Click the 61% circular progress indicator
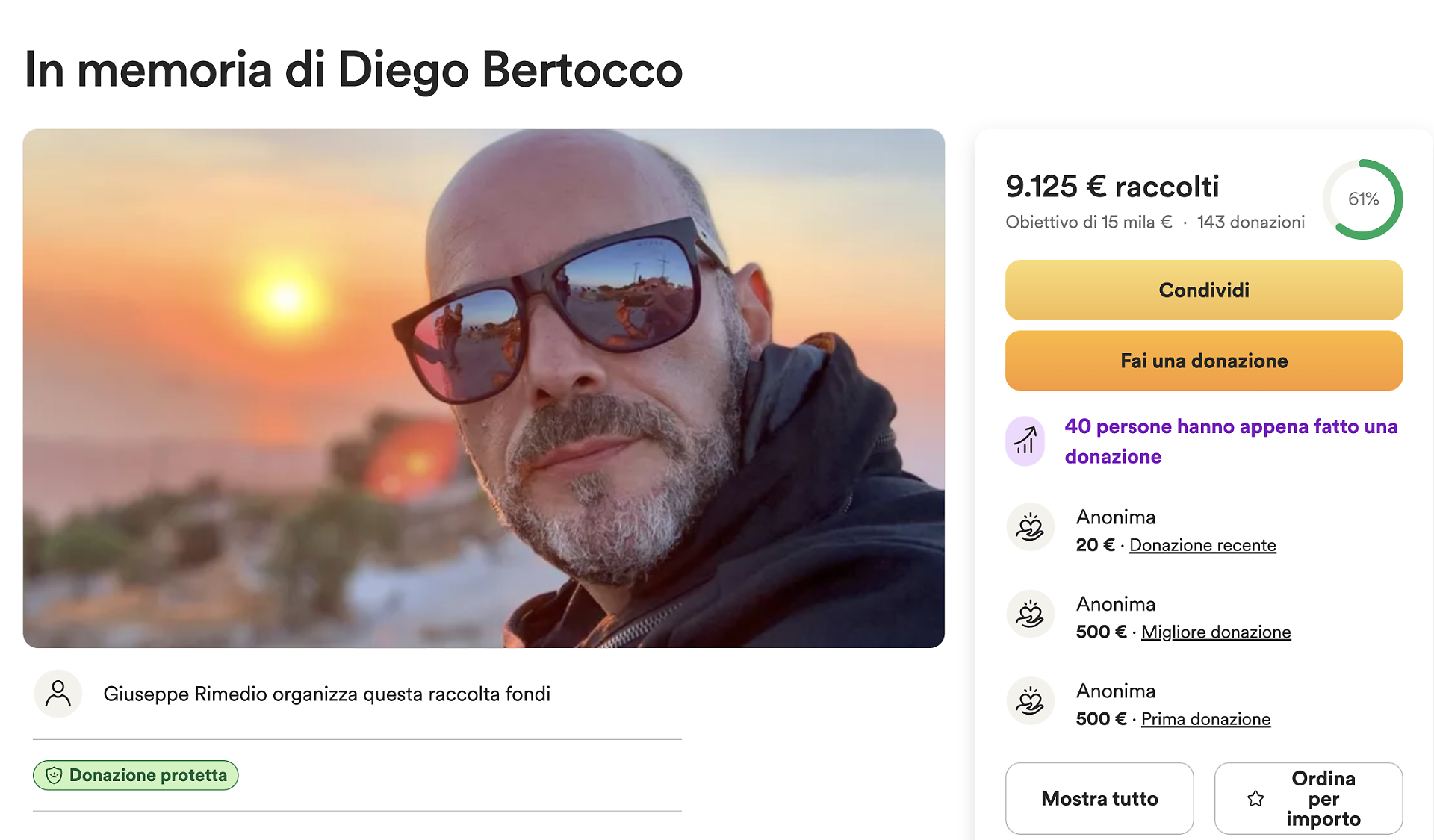1434x840 pixels. (x=1363, y=199)
